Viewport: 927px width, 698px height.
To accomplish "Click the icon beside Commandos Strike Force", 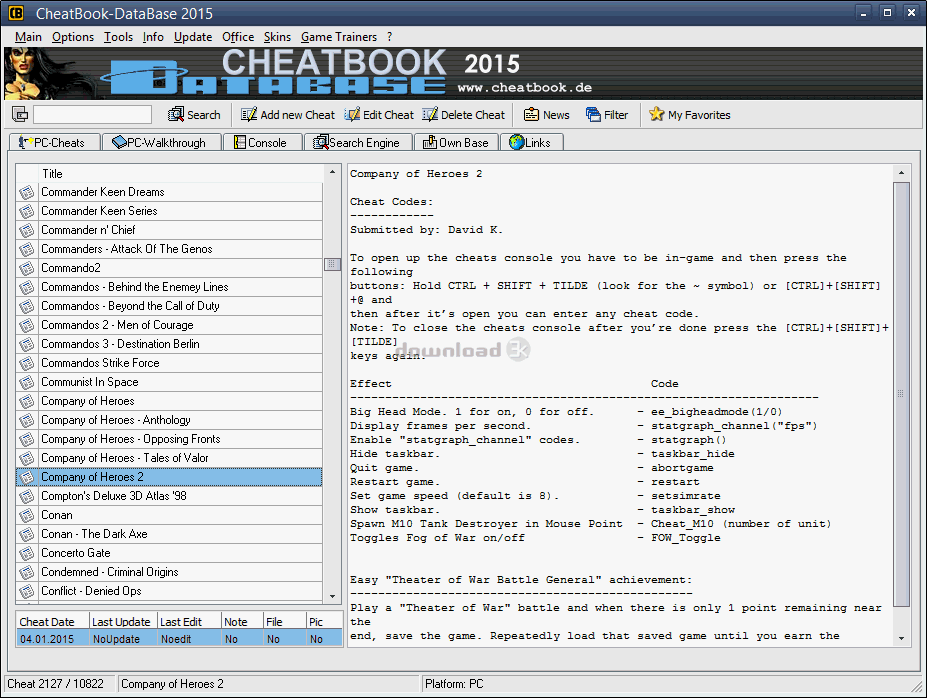I will coord(27,363).
